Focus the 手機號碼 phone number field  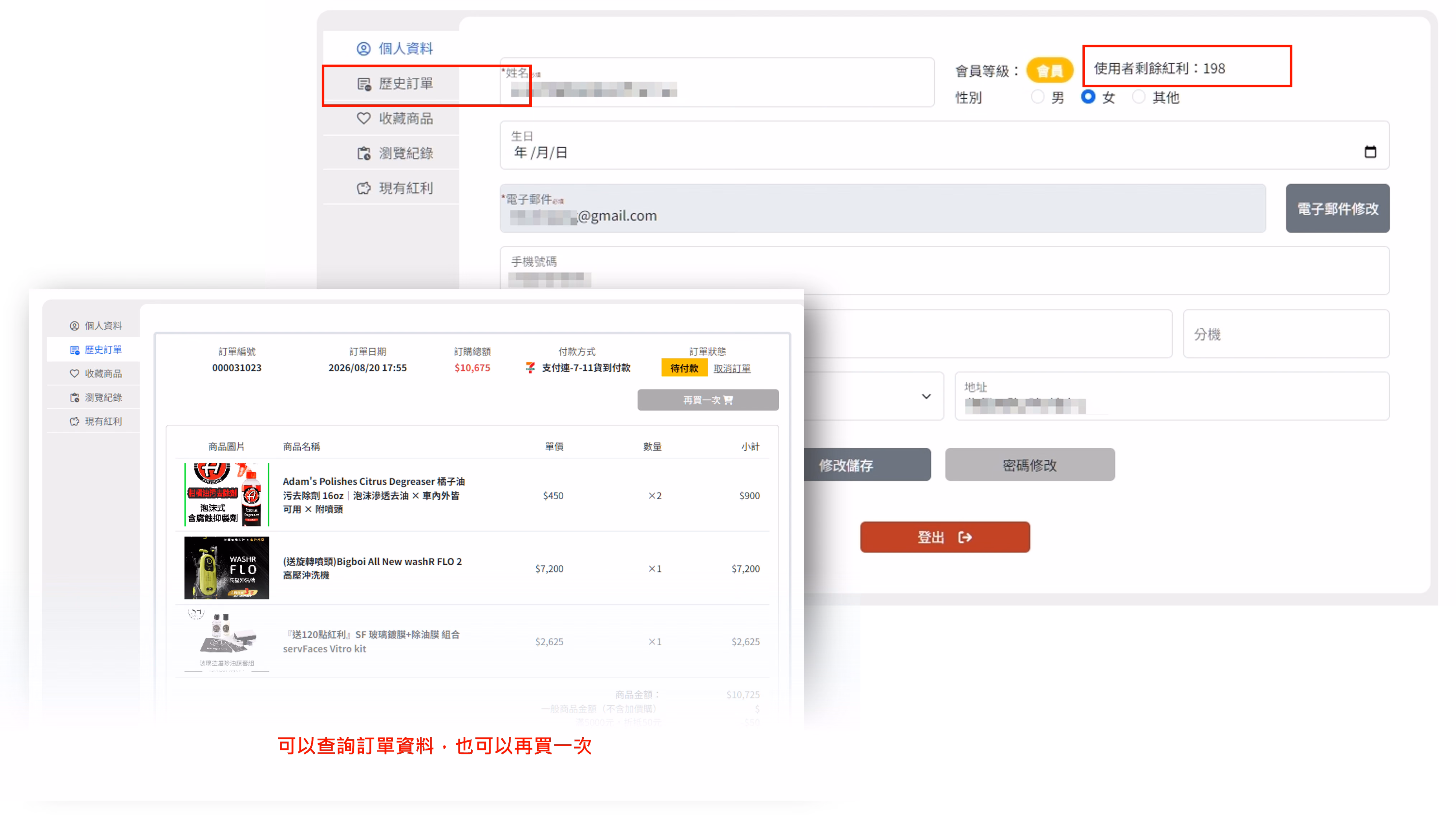tap(944, 271)
